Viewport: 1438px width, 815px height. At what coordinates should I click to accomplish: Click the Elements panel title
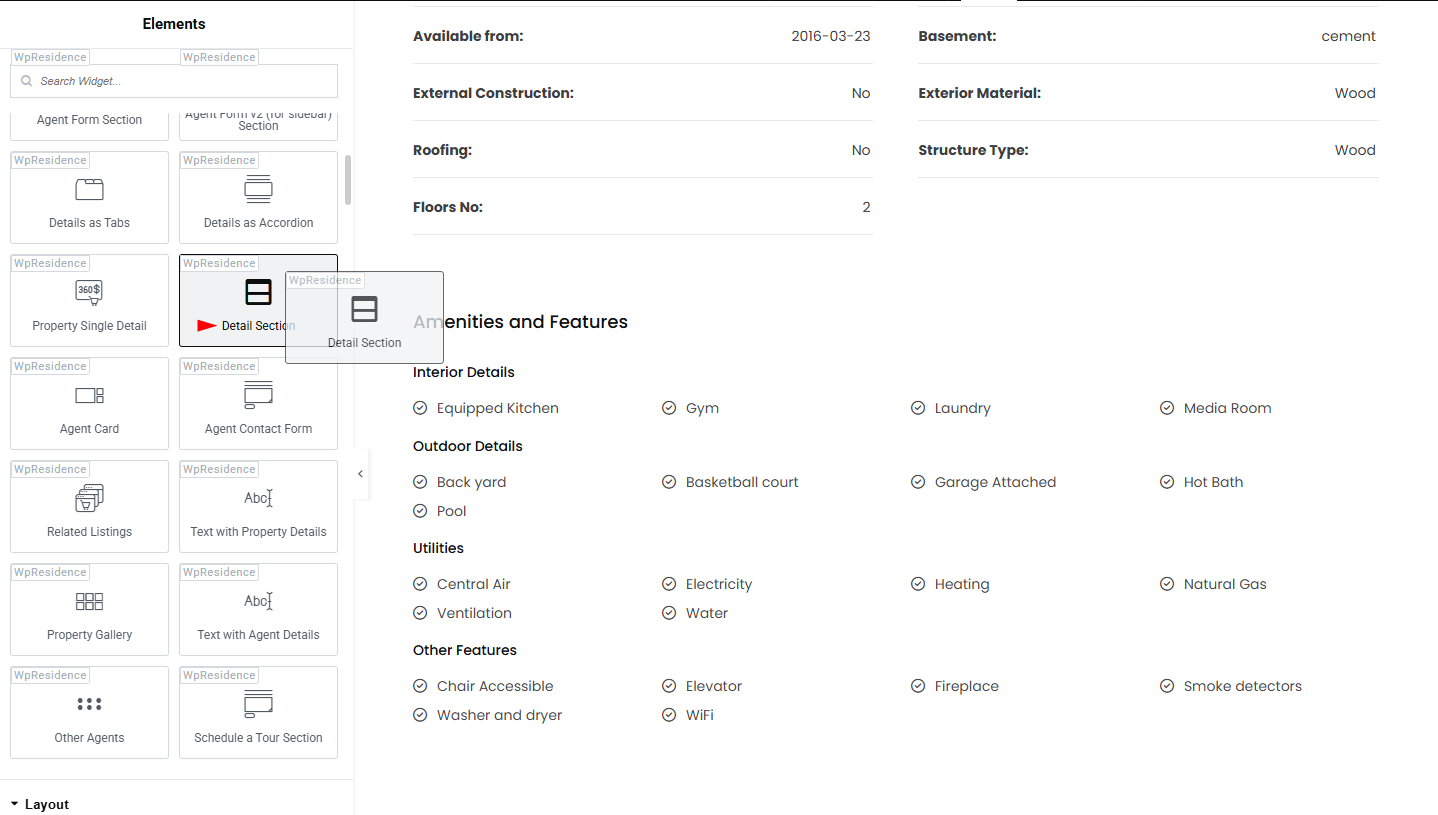[x=174, y=24]
